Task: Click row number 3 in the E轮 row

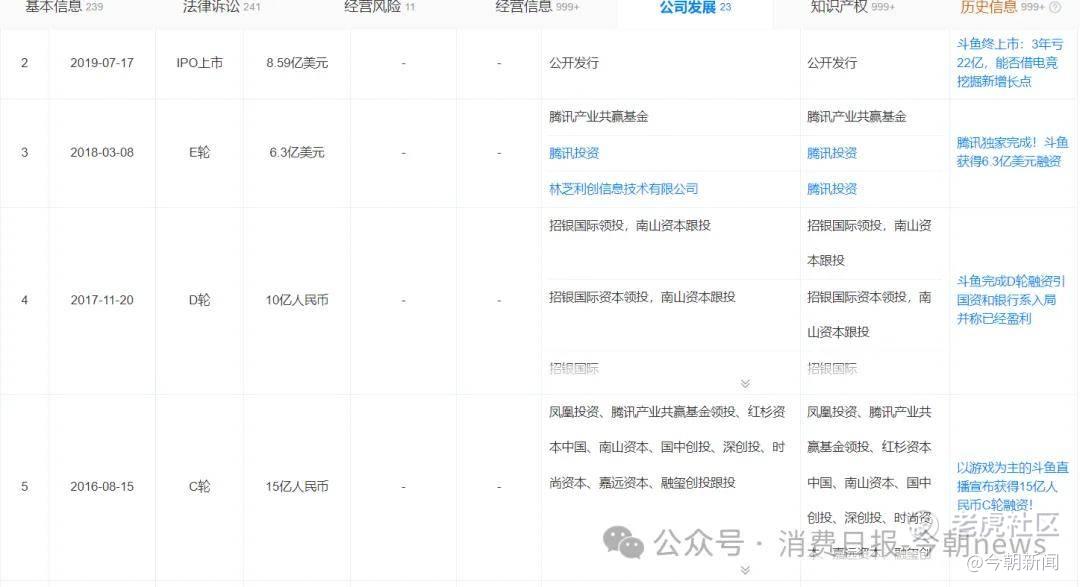Action: (x=25, y=152)
